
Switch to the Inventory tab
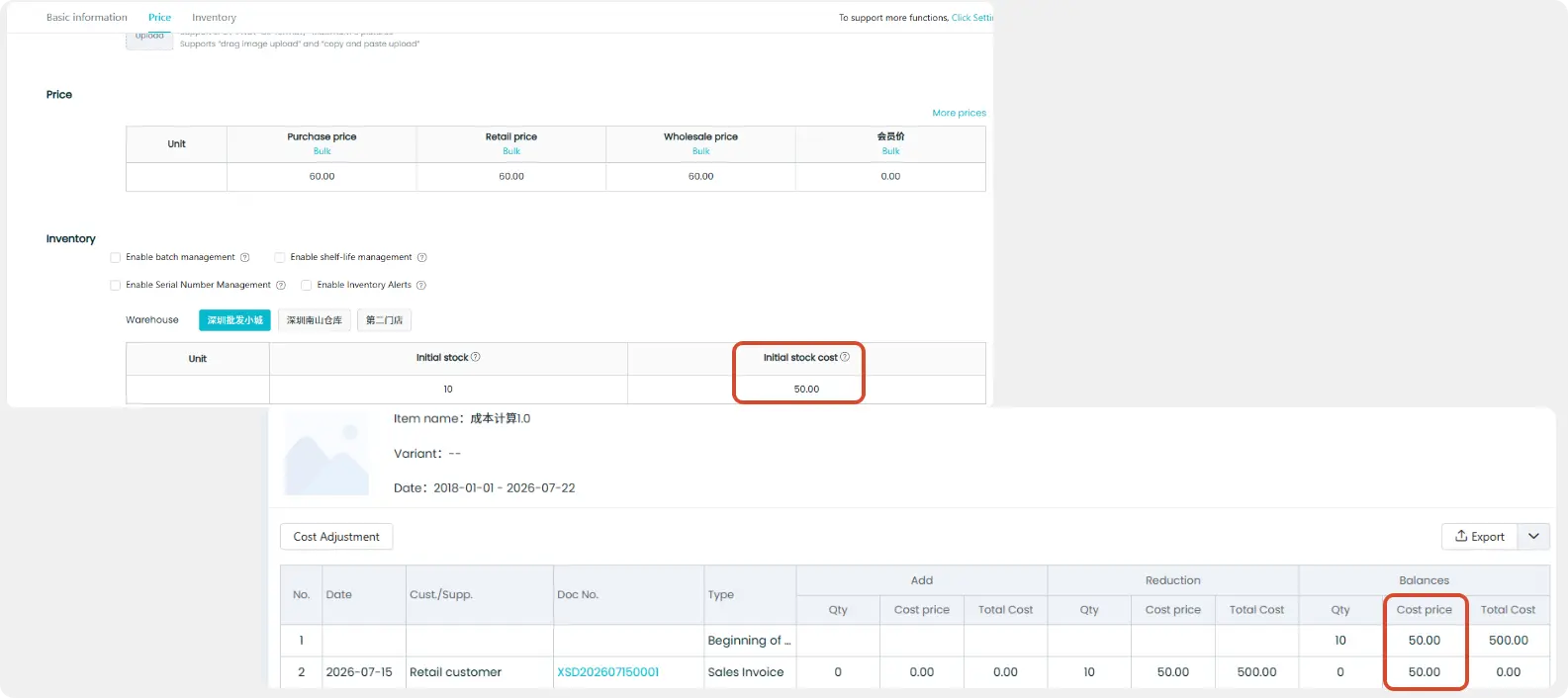click(x=214, y=17)
